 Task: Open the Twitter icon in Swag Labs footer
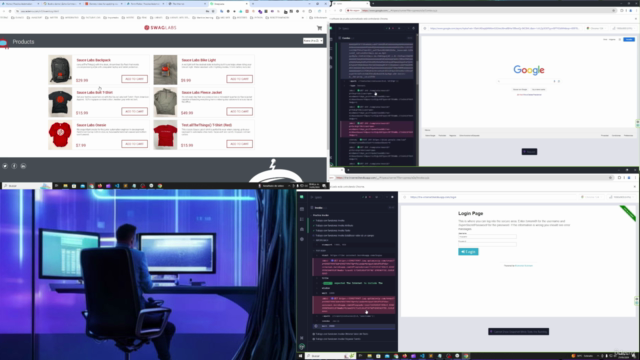tap(5, 166)
